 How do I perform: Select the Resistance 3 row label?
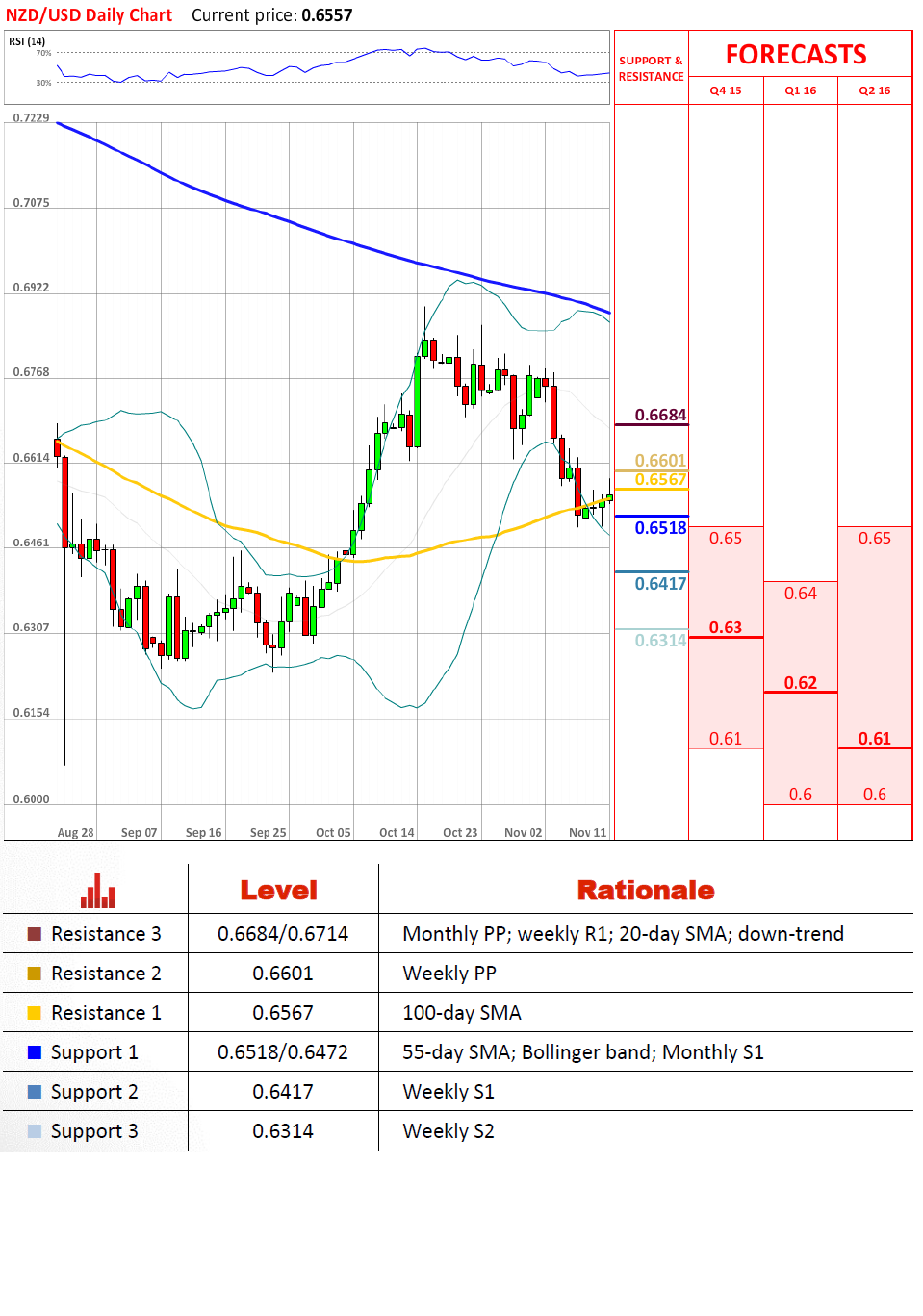pos(106,934)
